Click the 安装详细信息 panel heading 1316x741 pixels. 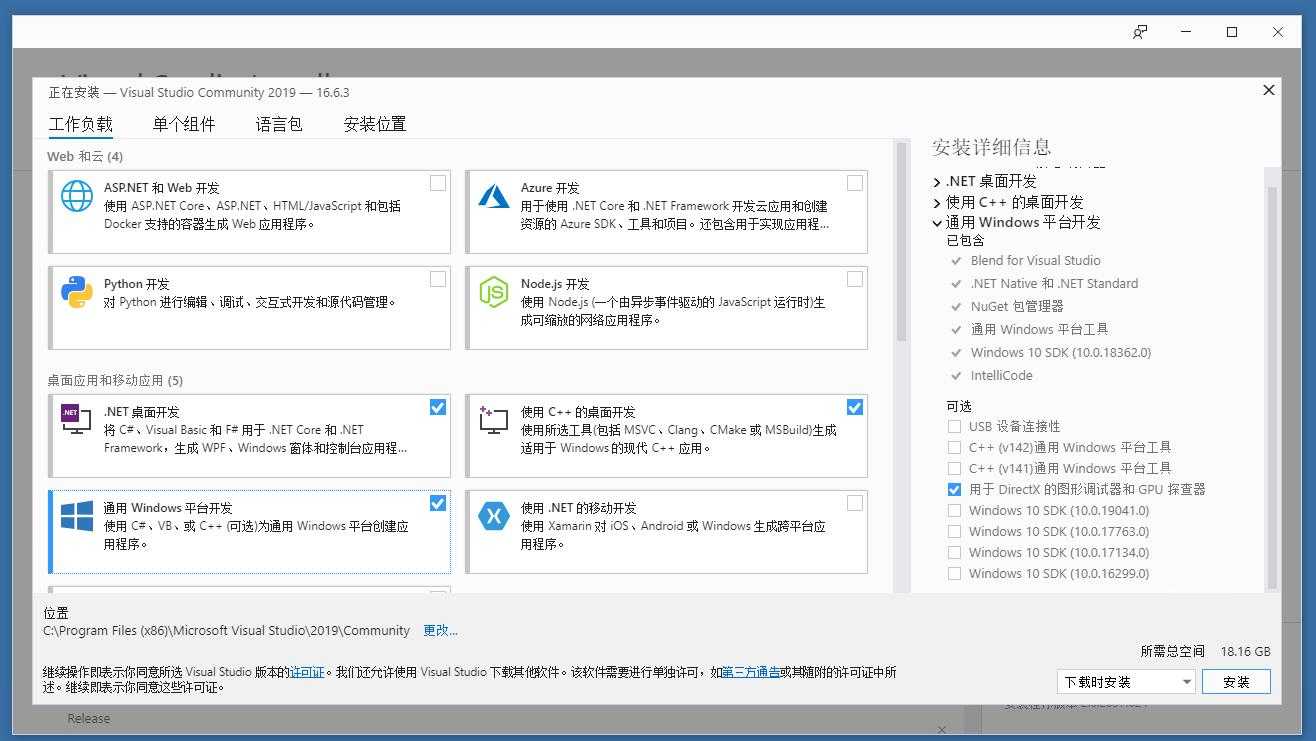pyautogui.click(x=991, y=147)
